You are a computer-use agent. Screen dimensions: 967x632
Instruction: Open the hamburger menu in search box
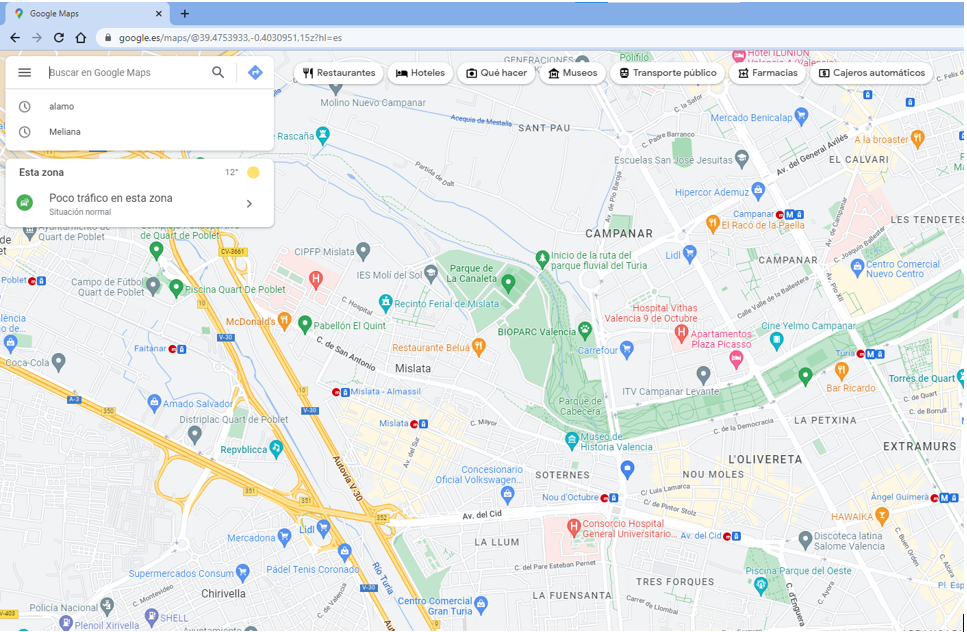[x=25, y=73]
